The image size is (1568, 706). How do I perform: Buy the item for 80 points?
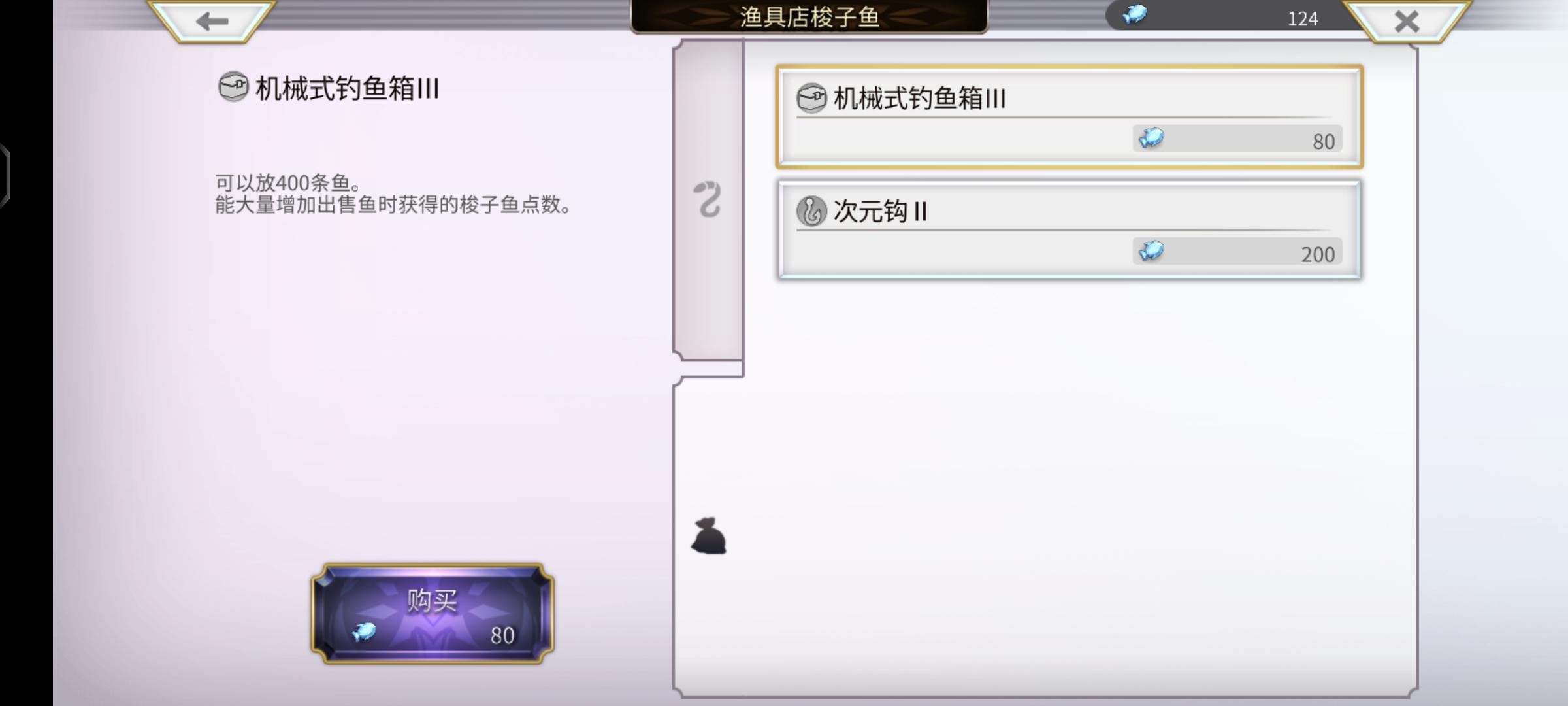[x=433, y=613]
